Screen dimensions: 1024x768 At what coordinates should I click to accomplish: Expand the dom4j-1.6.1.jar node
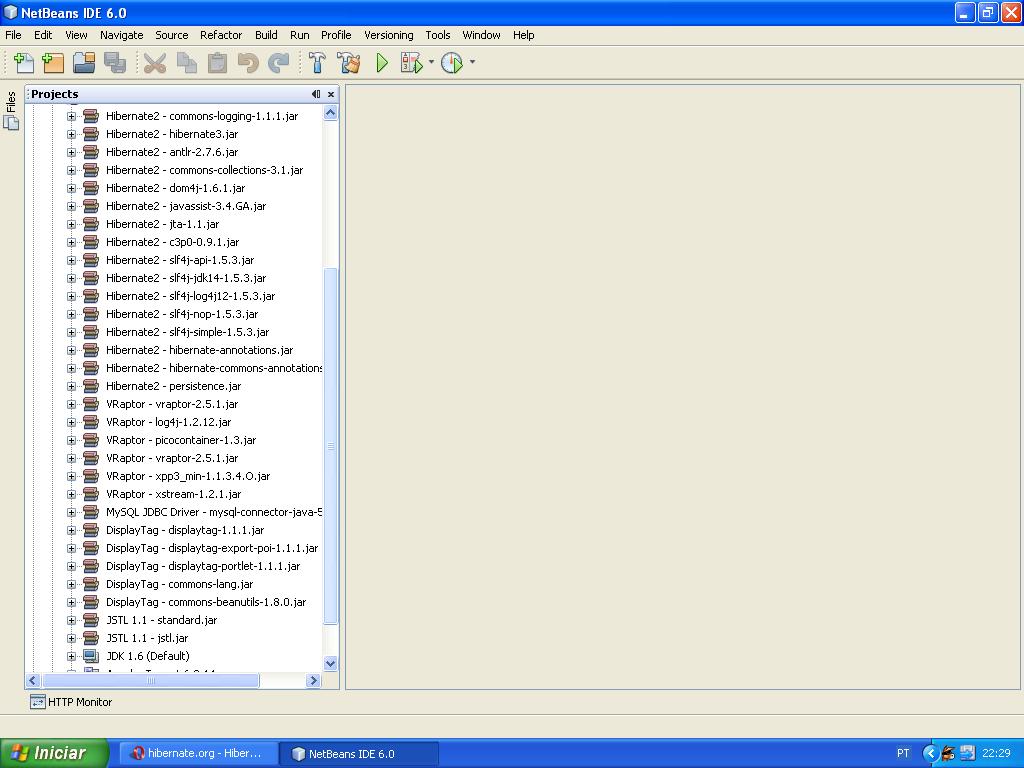coord(71,188)
